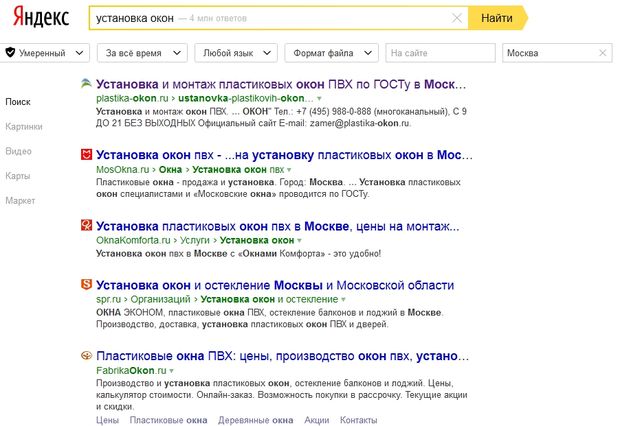The width and height of the screenshot is (620, 426).
Task: Click the Организаций breadcrumb under spr.ru
Action: (x=160, y=299)
